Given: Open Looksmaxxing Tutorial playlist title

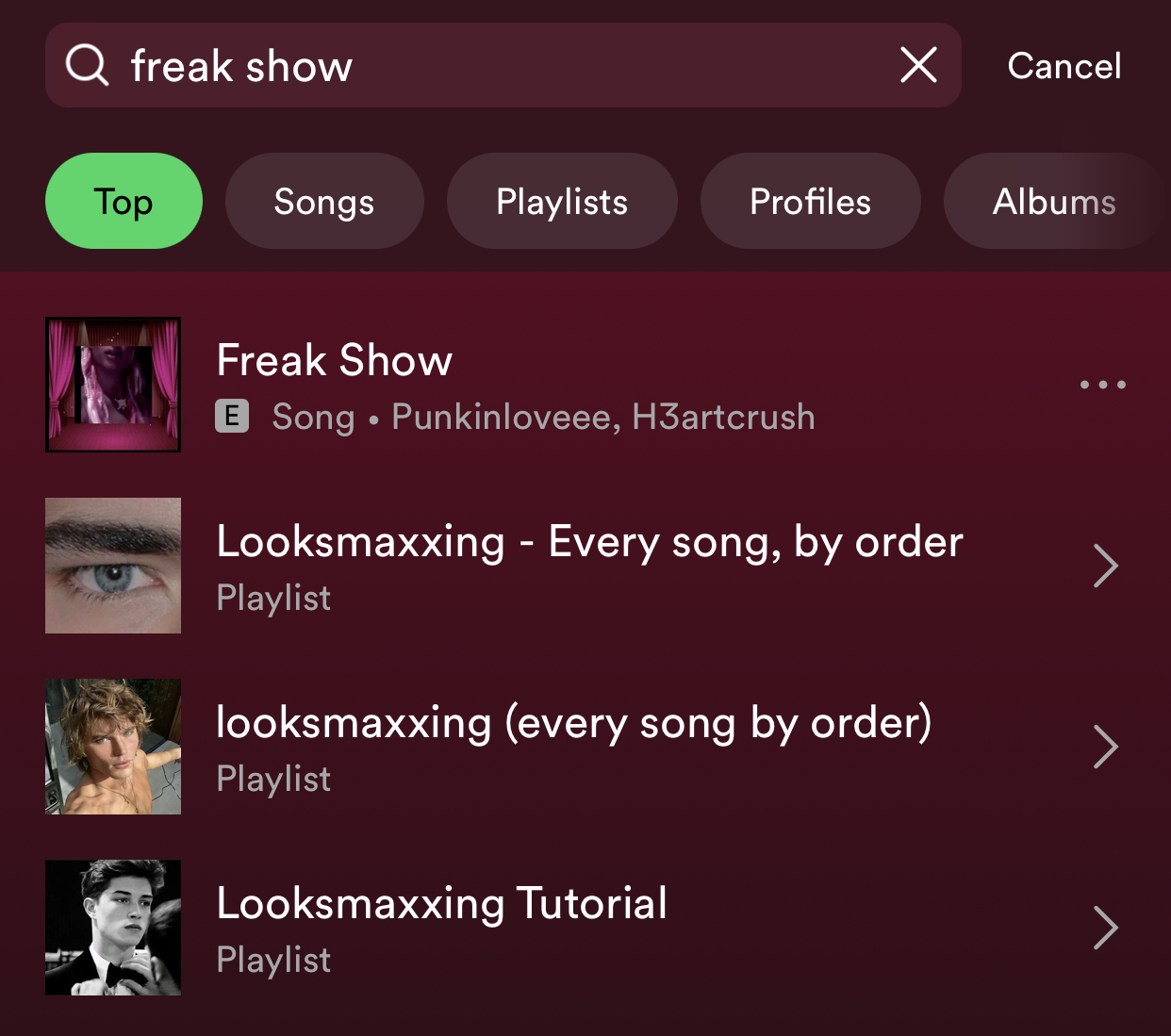Looking at the screenshot, I should click(x=442, y=903).
